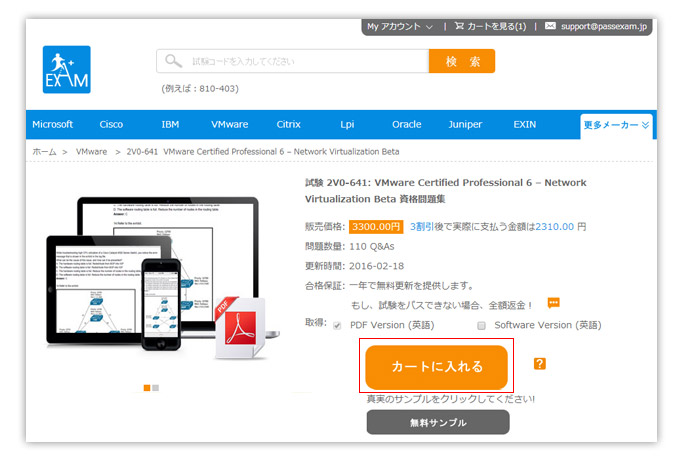Open the Cisco menu item

tap(111, 124)
